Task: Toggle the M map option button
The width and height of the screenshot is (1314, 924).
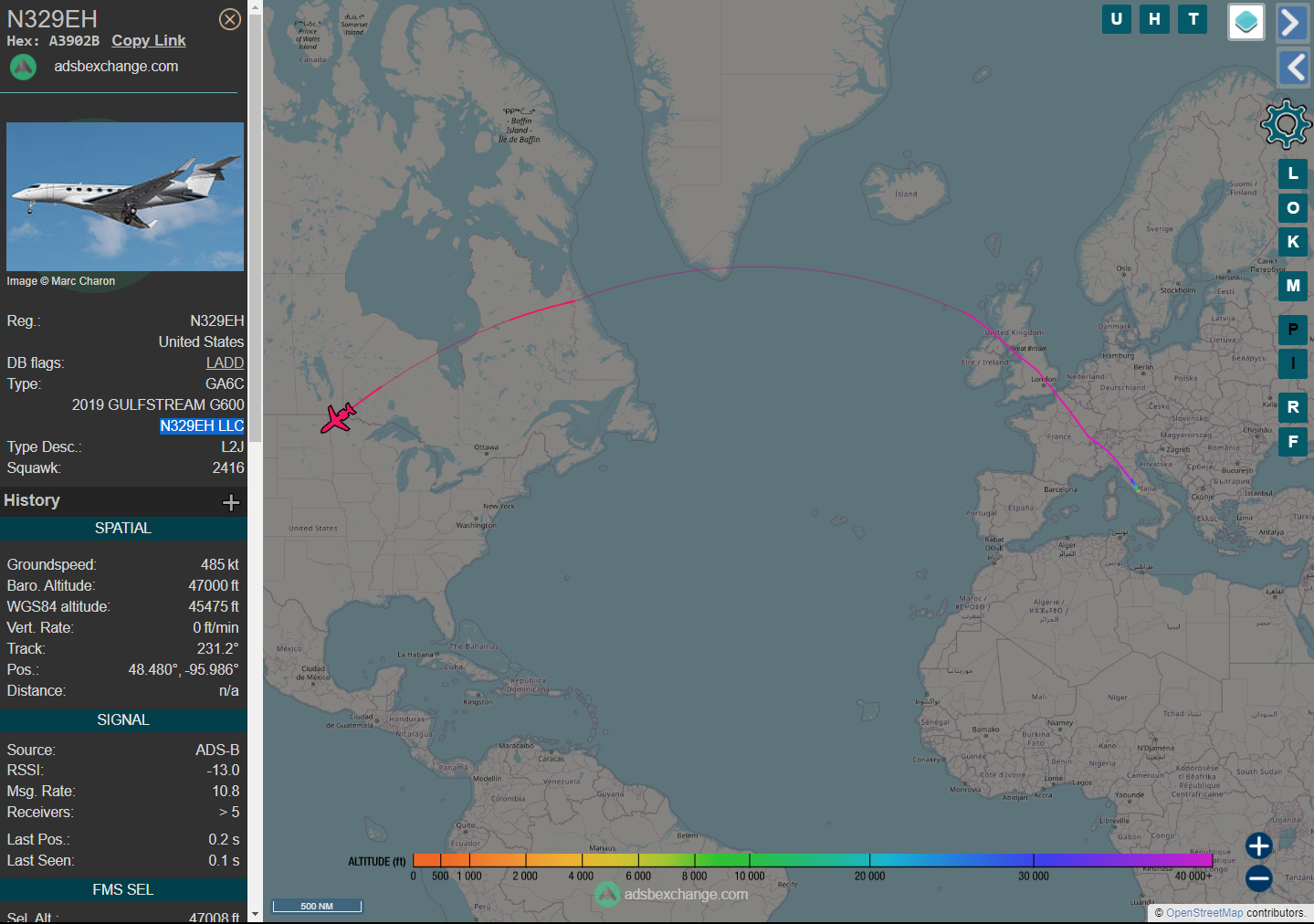Action: pos(1293,286)
